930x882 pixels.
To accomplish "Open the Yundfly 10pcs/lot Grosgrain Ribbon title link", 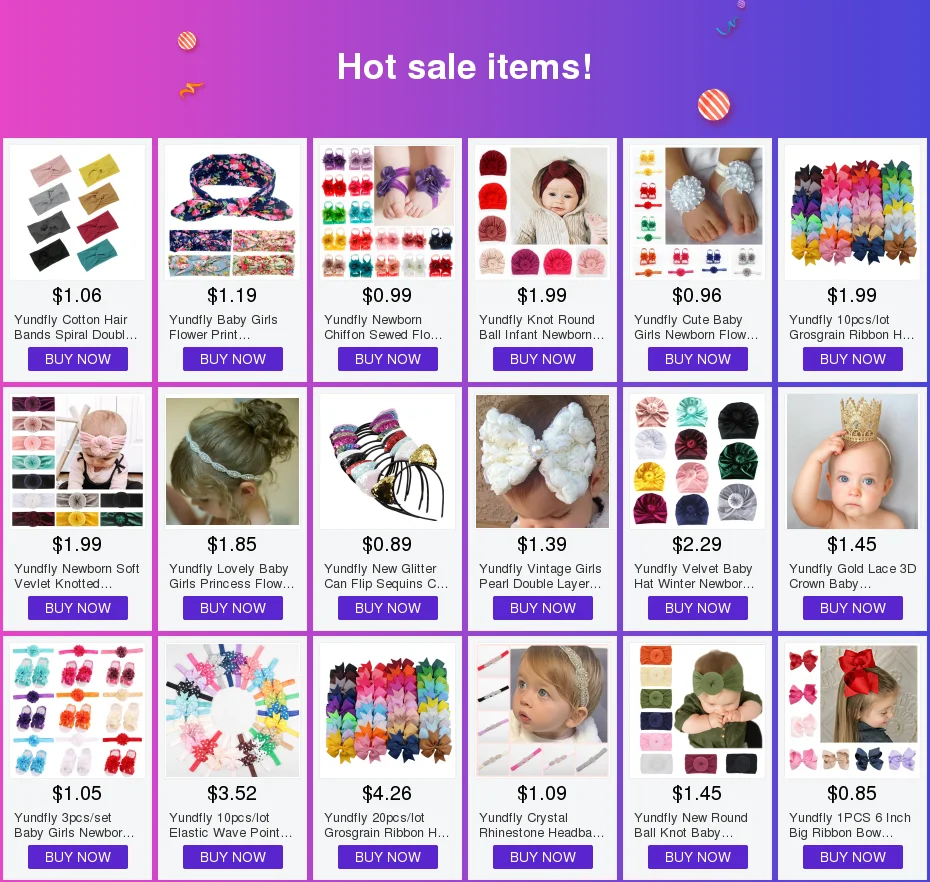I will pos(851,327).
